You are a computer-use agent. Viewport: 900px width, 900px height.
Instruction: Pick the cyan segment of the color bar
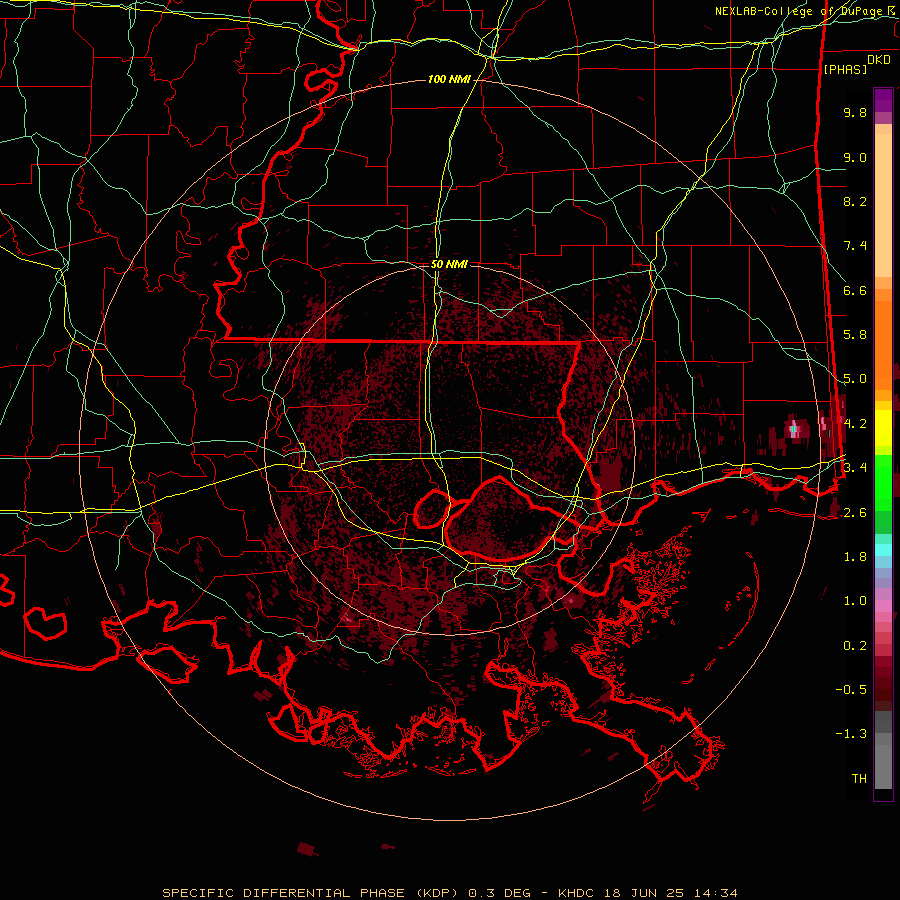tap(883, 550)
